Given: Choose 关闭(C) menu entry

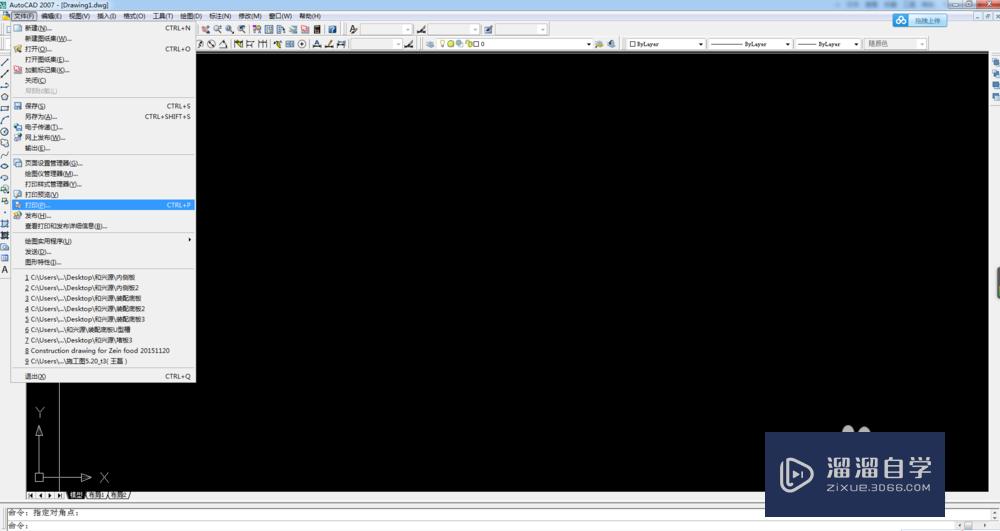Looking at the screenshot, I should (103, 80).
